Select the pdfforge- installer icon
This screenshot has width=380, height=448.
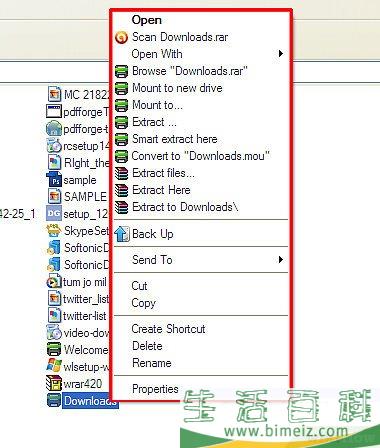click(x=54, y=129)
